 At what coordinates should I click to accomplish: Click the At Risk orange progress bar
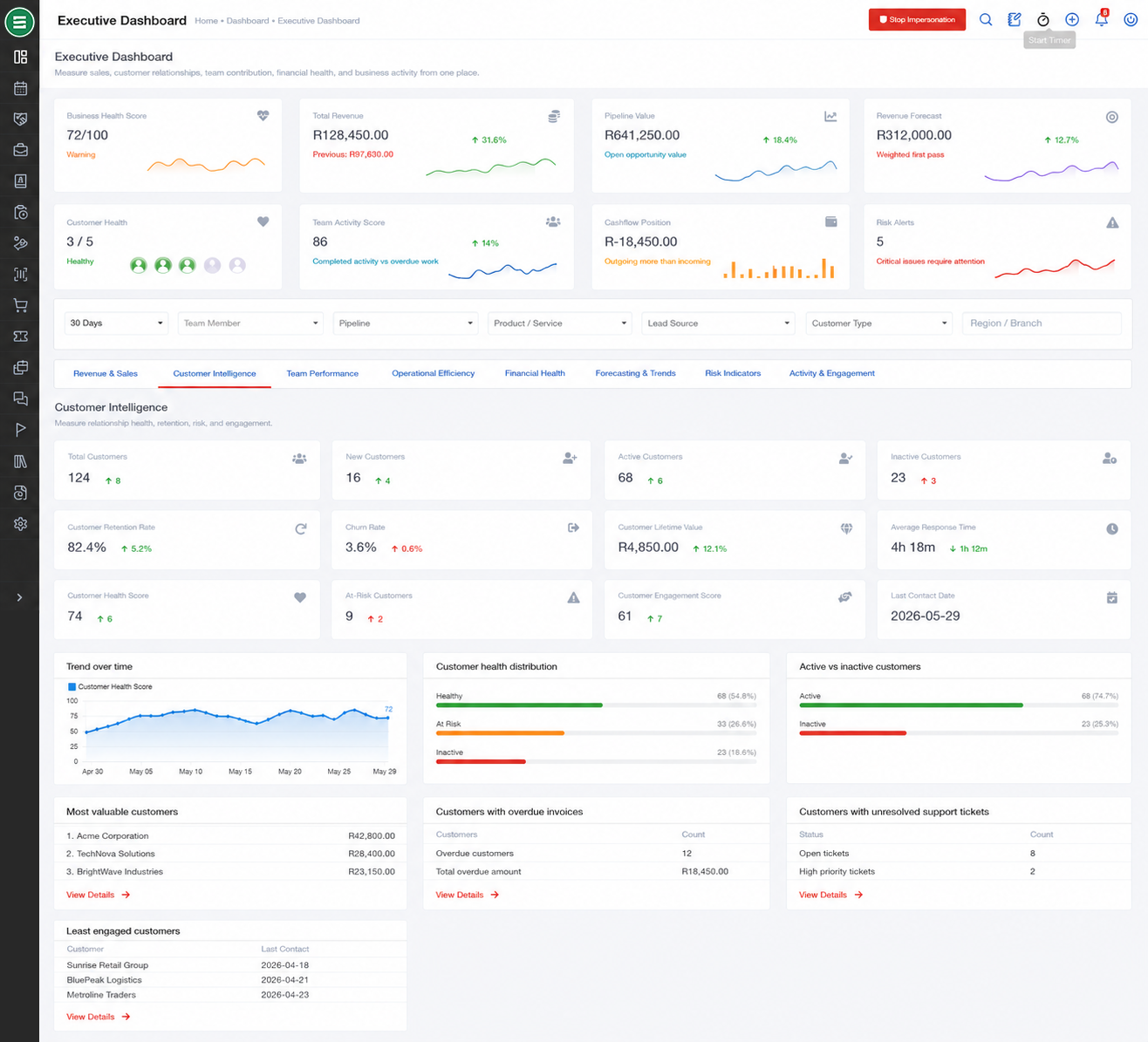pos(500,733)
